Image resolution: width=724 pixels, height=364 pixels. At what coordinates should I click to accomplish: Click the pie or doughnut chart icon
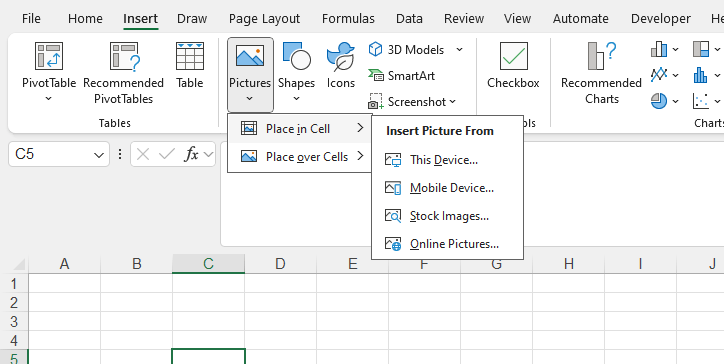tap(659, 100)
